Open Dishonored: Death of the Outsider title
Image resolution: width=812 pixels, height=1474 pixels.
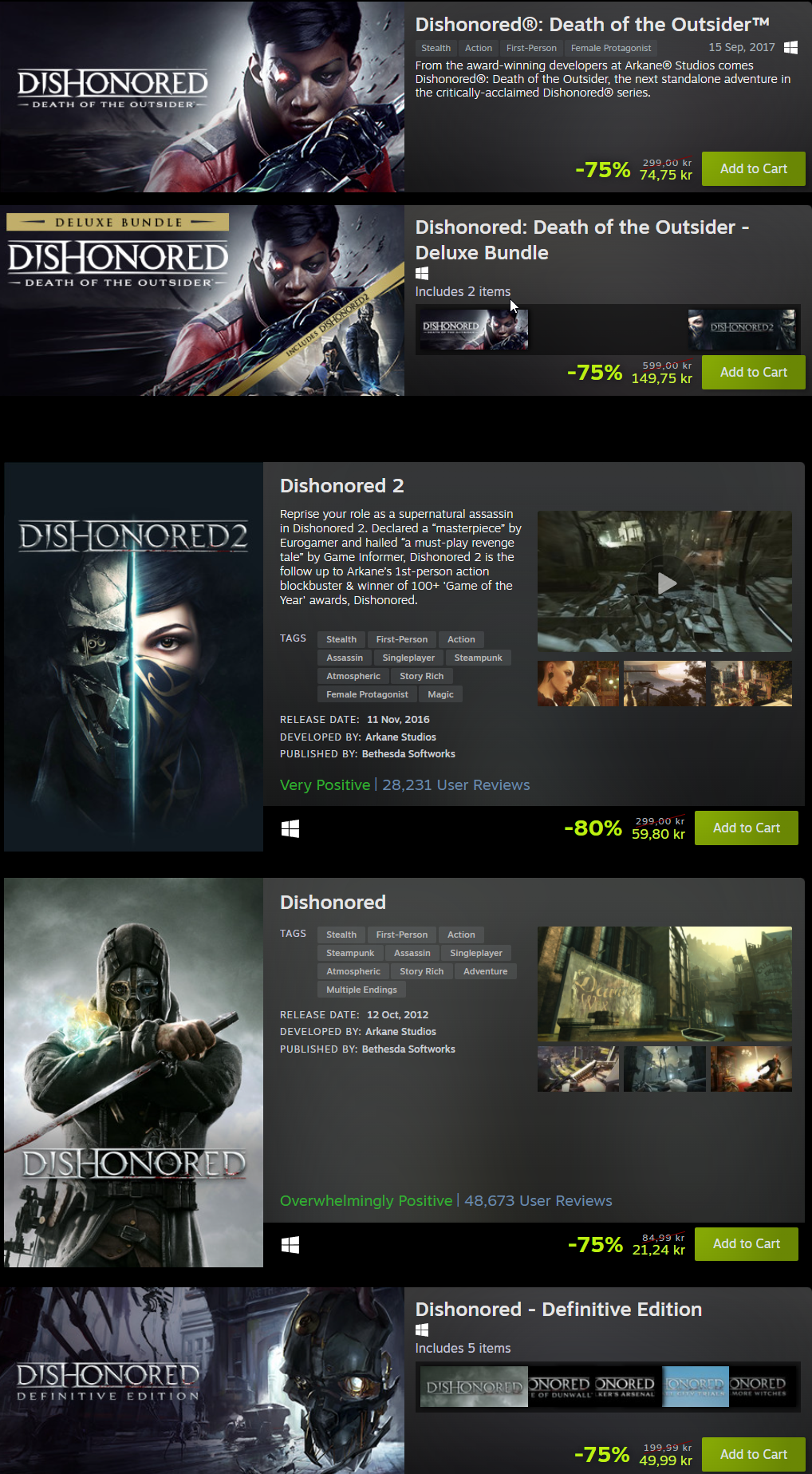coord(593,25)
